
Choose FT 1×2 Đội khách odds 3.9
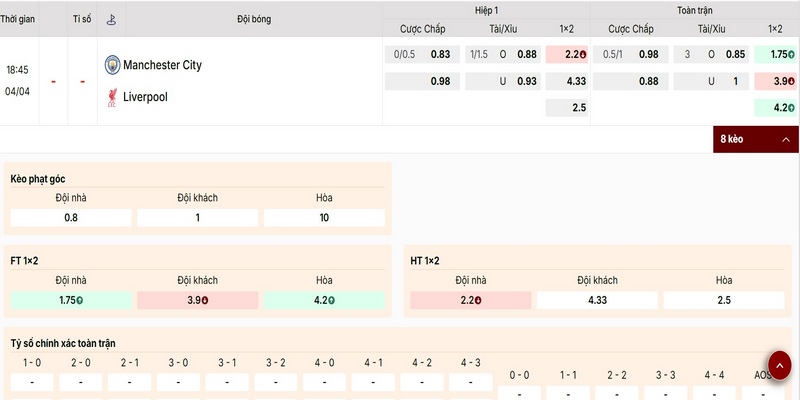[197, 300]
